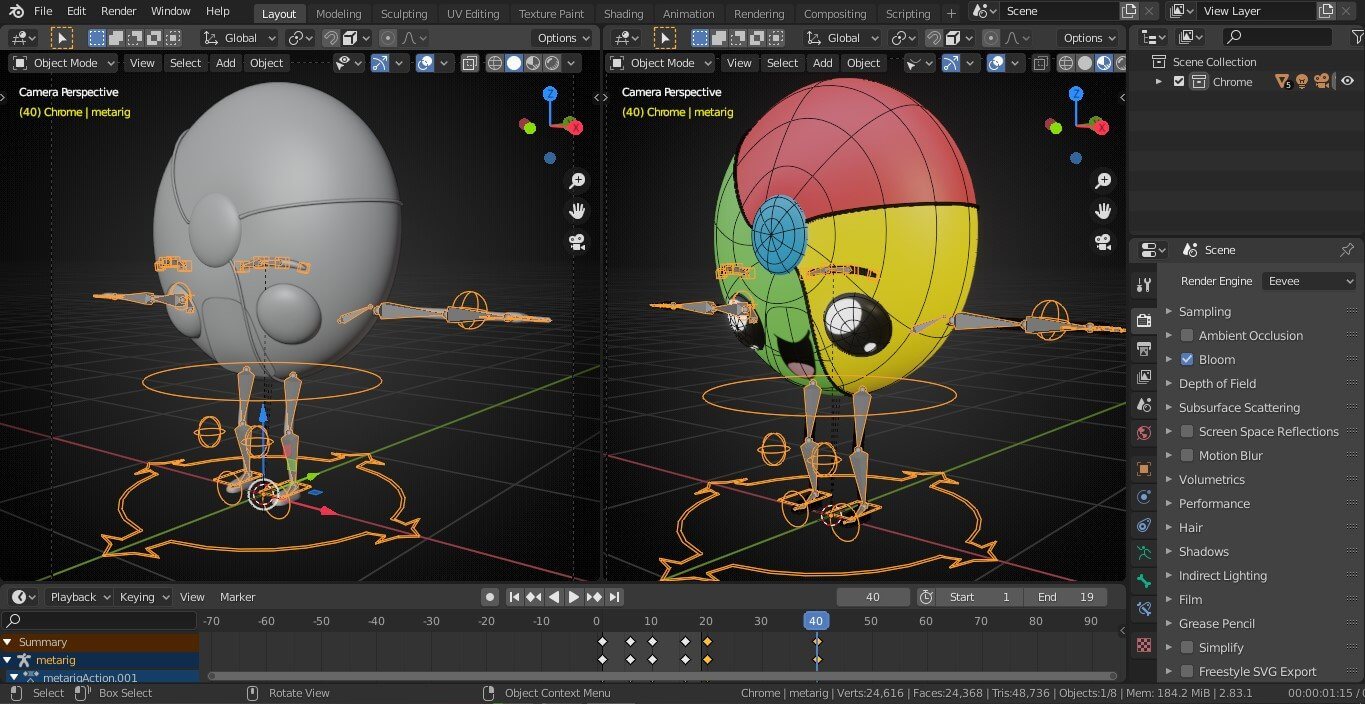Open the Keying menu in timeline
Viewport: 1365px width, 704px height.
[144, 597]
